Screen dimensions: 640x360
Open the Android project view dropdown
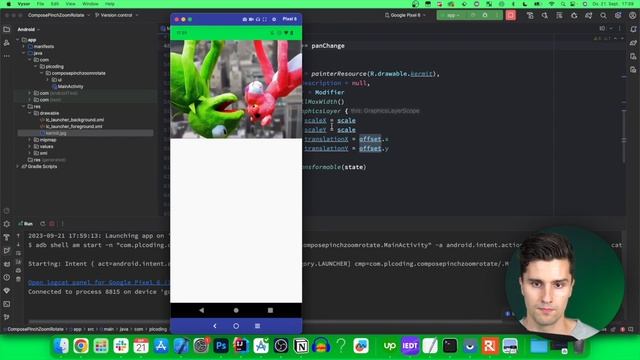point(29,29)
